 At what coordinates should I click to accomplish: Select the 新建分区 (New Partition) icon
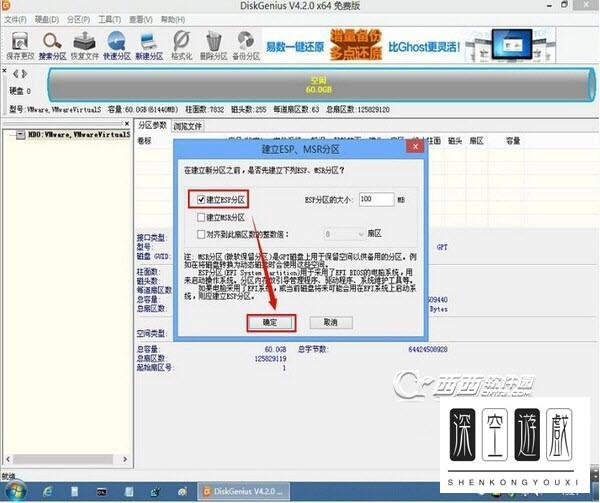pyautogui.click(x=150, y=41)
